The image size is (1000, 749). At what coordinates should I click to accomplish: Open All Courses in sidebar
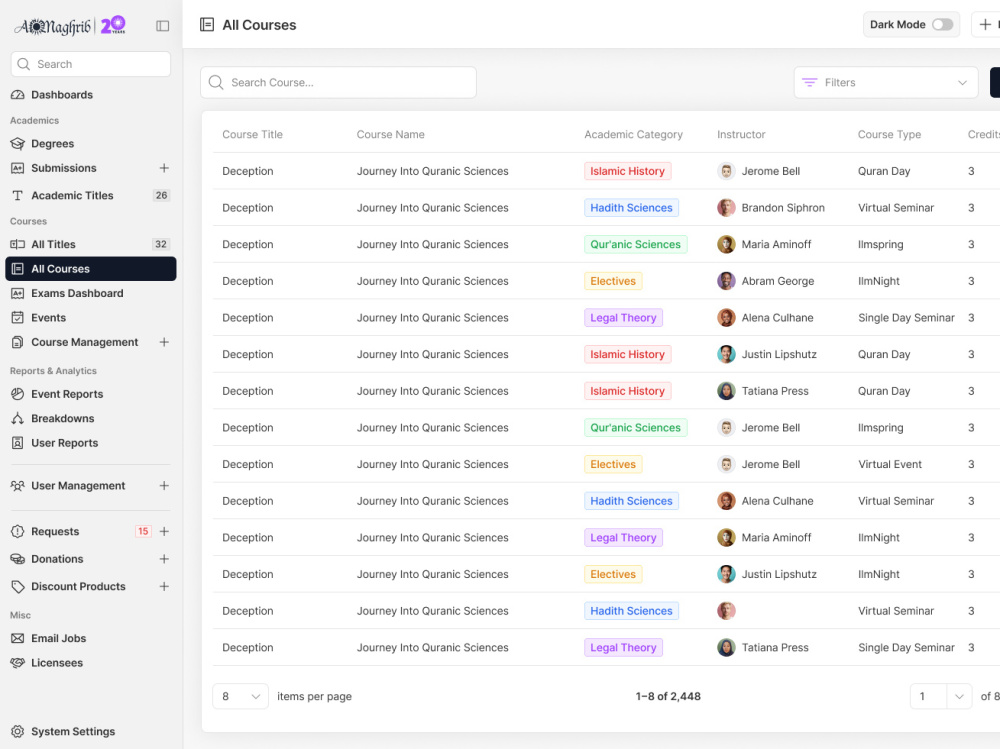91,269
